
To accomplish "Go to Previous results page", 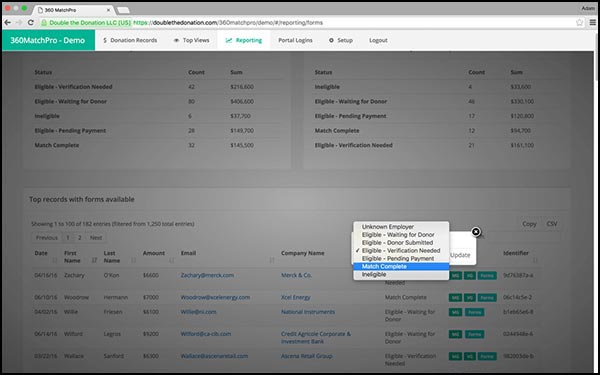I will pos(47,238).
